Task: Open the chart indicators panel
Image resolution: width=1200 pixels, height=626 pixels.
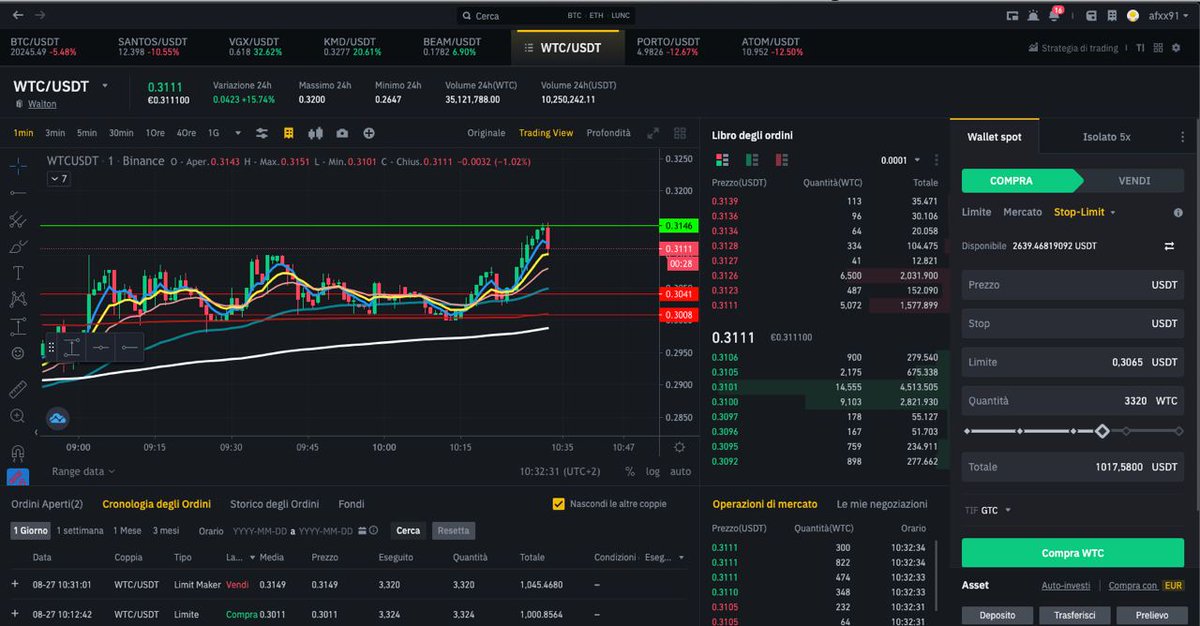Action: tap(262, 132)
